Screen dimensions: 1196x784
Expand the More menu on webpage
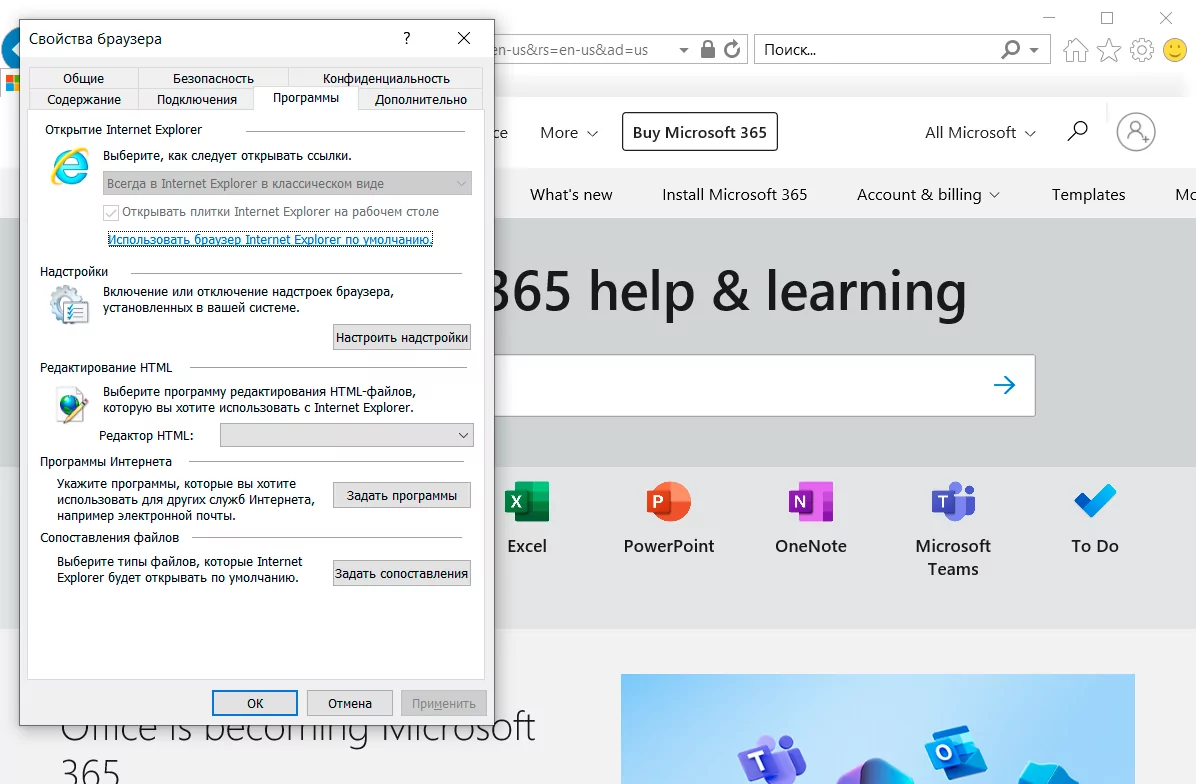coord(569,133)
